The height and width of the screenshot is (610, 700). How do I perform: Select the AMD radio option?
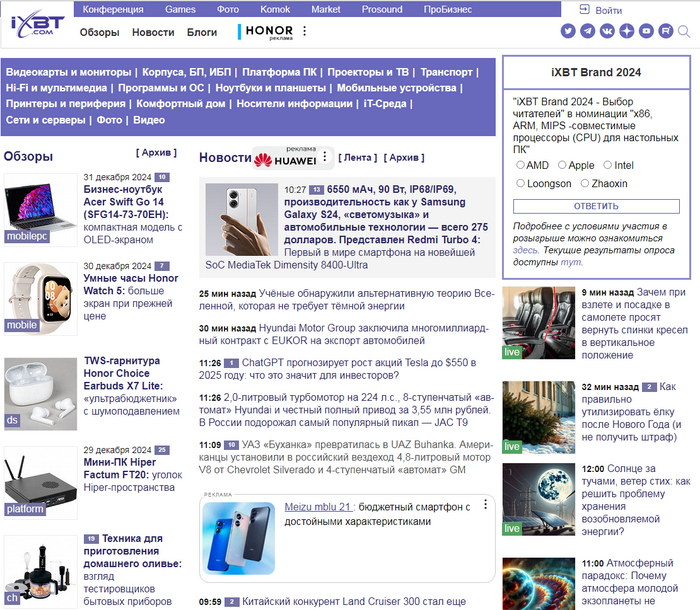coord(520,165)
